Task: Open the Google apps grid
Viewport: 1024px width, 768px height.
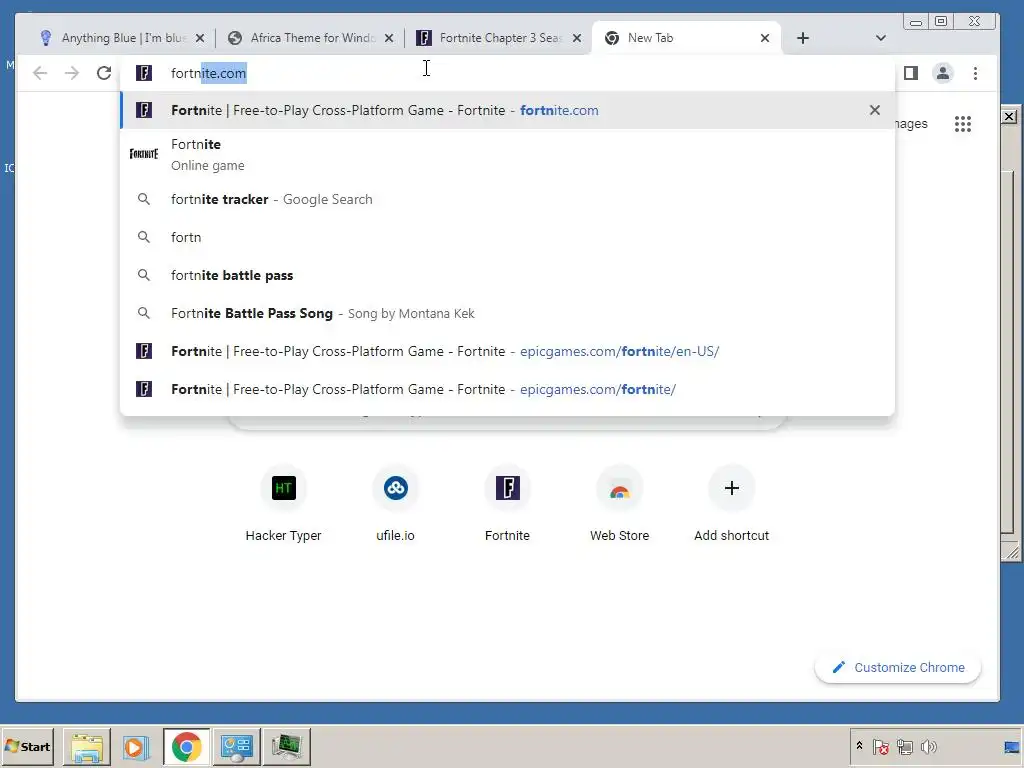Action: coord(963,124)
